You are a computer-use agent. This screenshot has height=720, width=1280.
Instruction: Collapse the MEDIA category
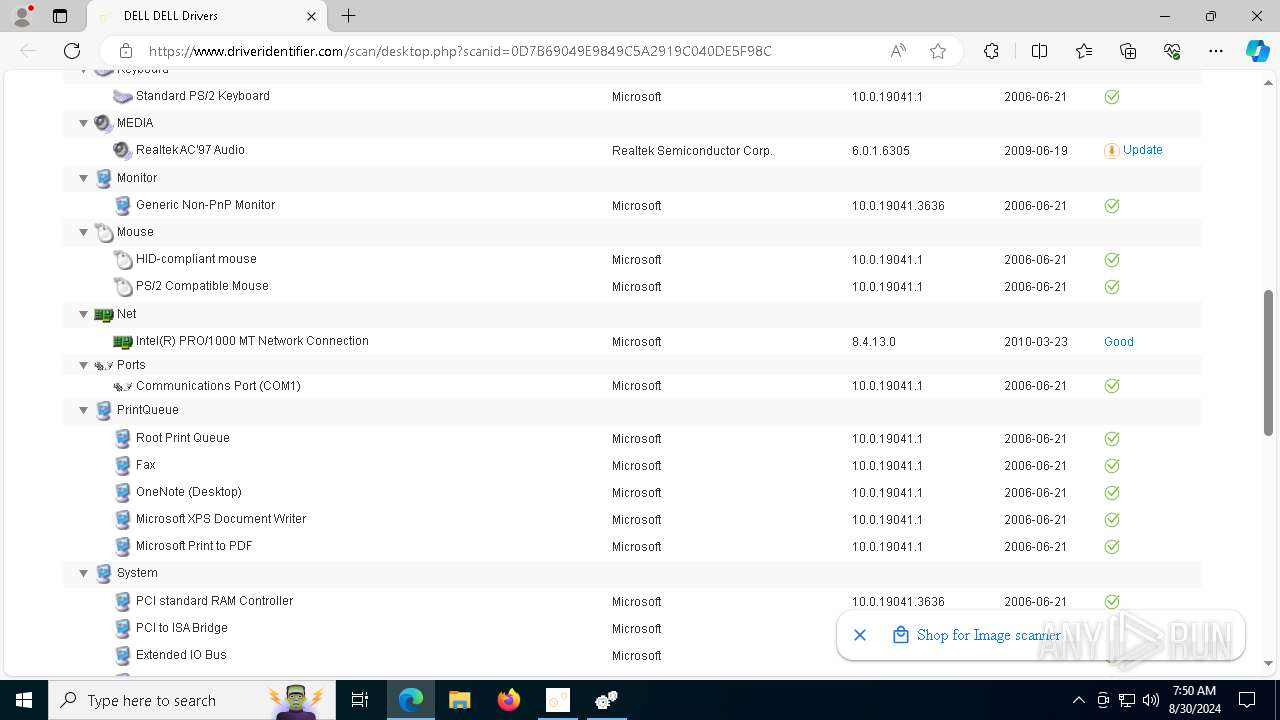tap(84, 123)
